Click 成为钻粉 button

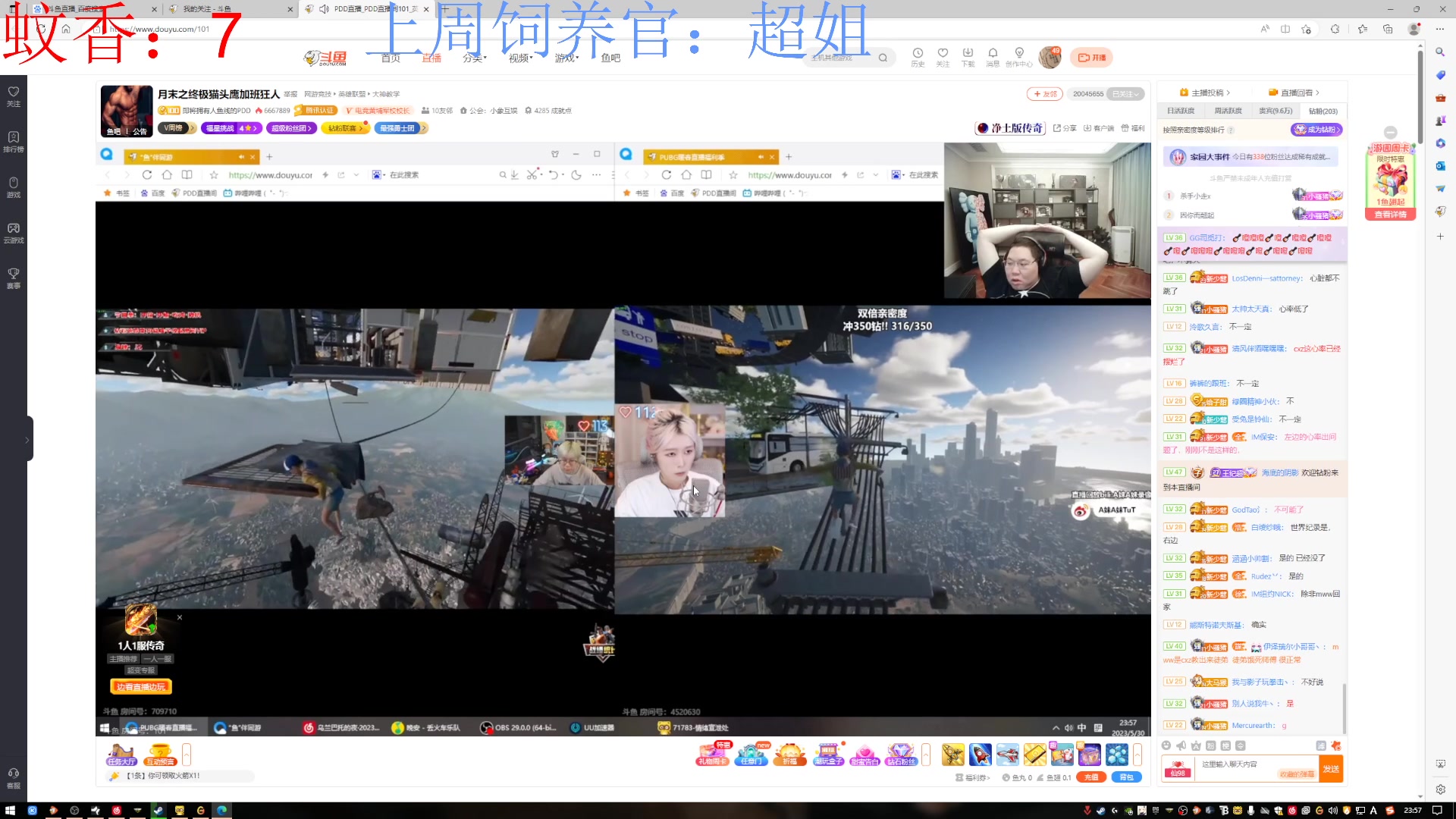[1316, 130]
